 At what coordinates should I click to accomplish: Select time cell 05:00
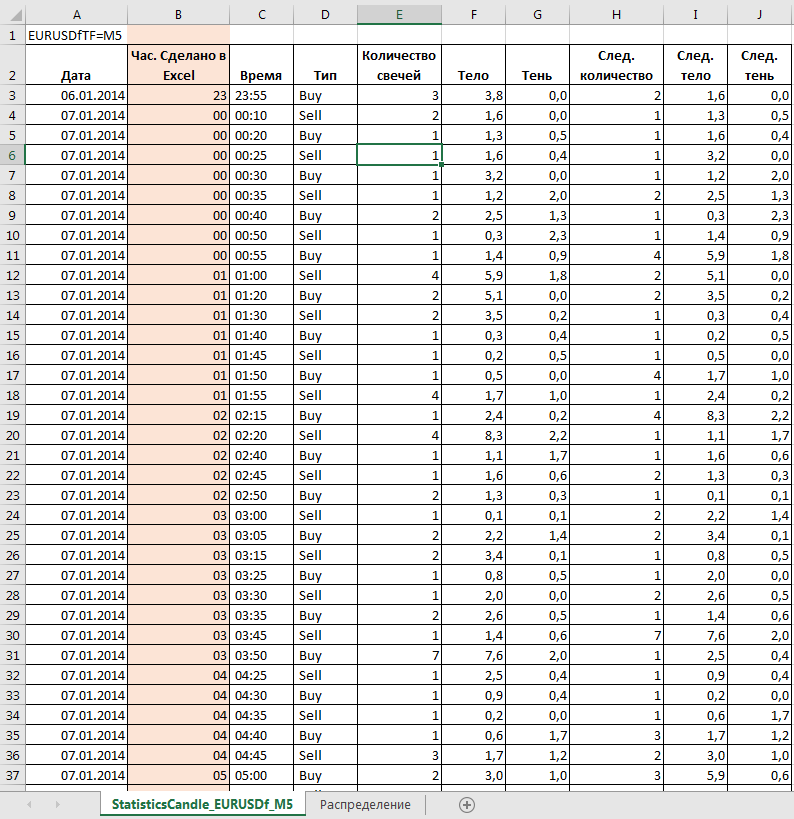262,776
